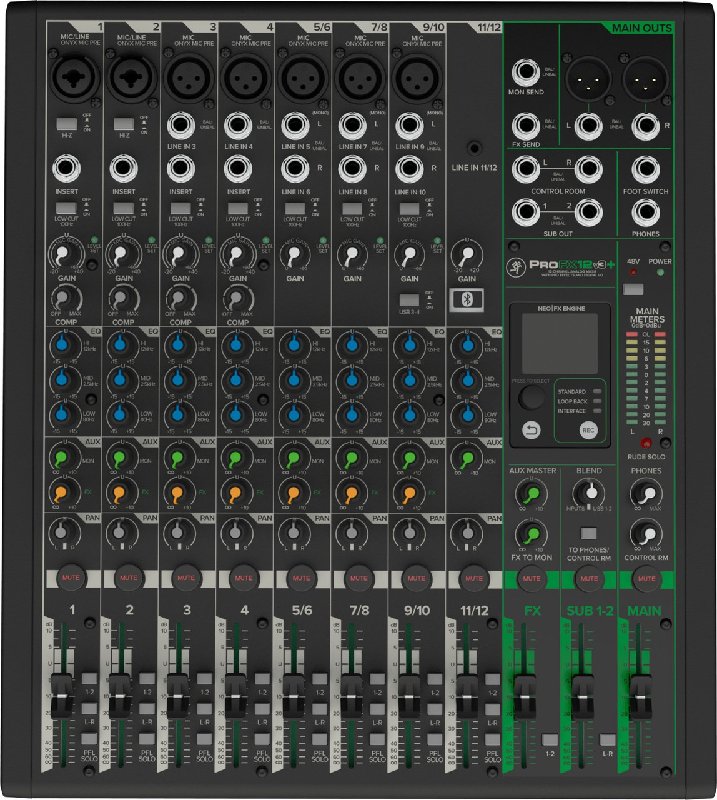Click the Press To Select encoder knob
Screen dimensions: 717x800
(531, 397)
